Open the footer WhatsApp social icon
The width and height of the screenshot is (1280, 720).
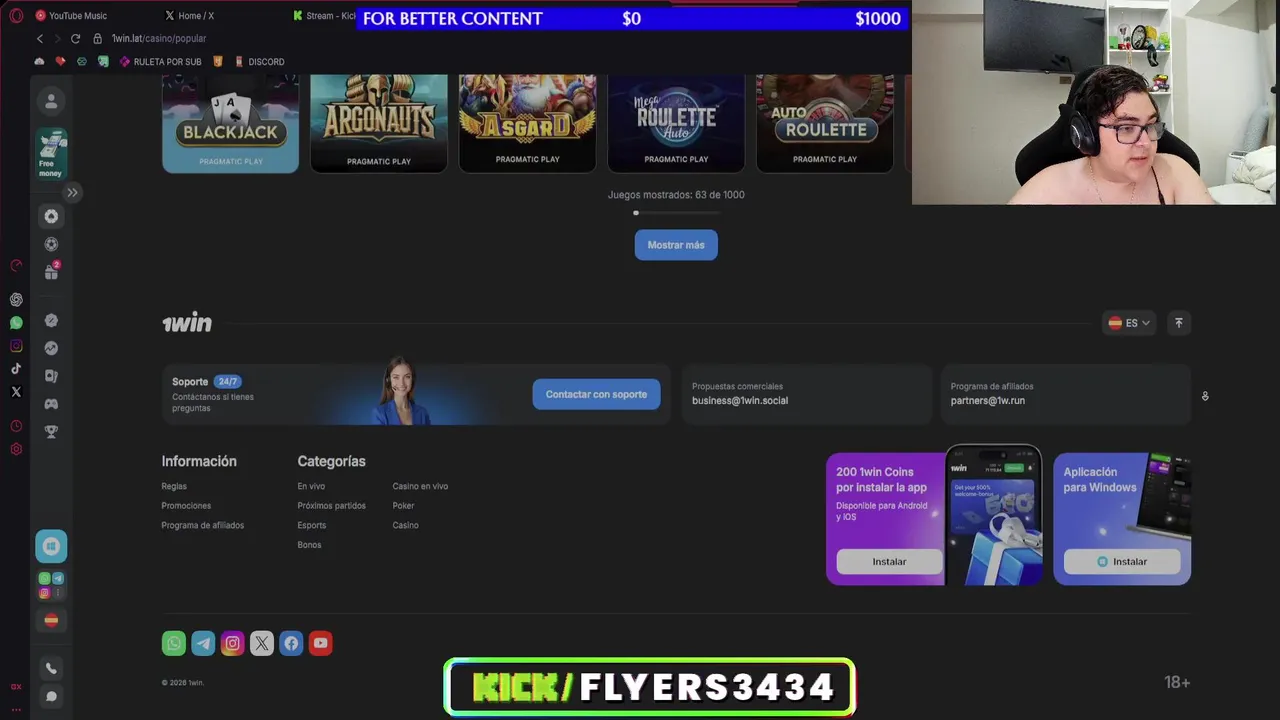tap(174, 643)
